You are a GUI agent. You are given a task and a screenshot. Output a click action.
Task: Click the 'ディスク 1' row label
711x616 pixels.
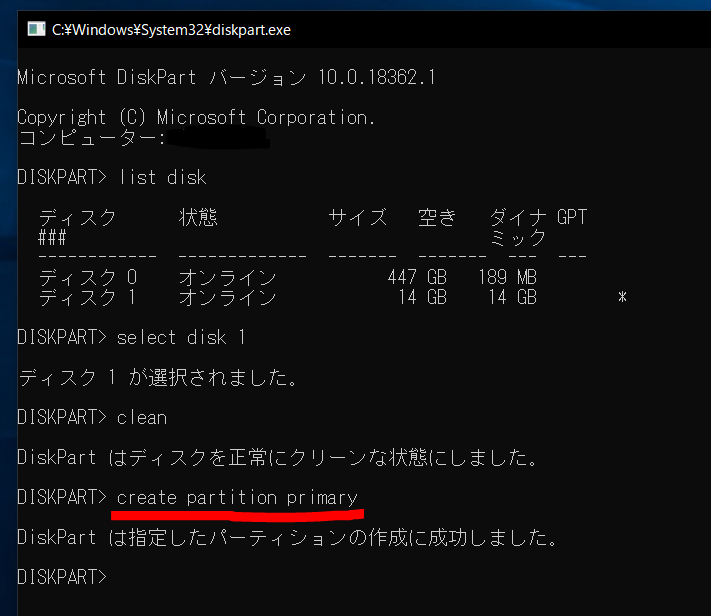click(x=86, y=297)
